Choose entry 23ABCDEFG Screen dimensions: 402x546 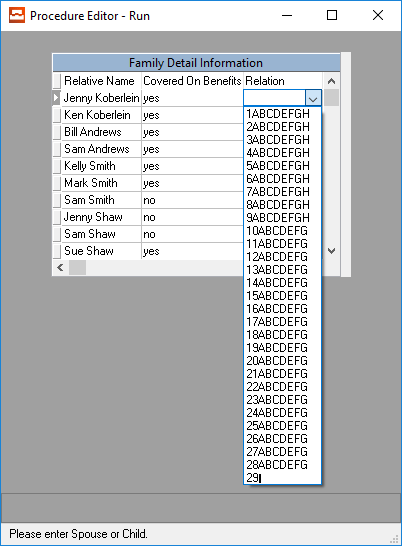click(x=282, y=400)
